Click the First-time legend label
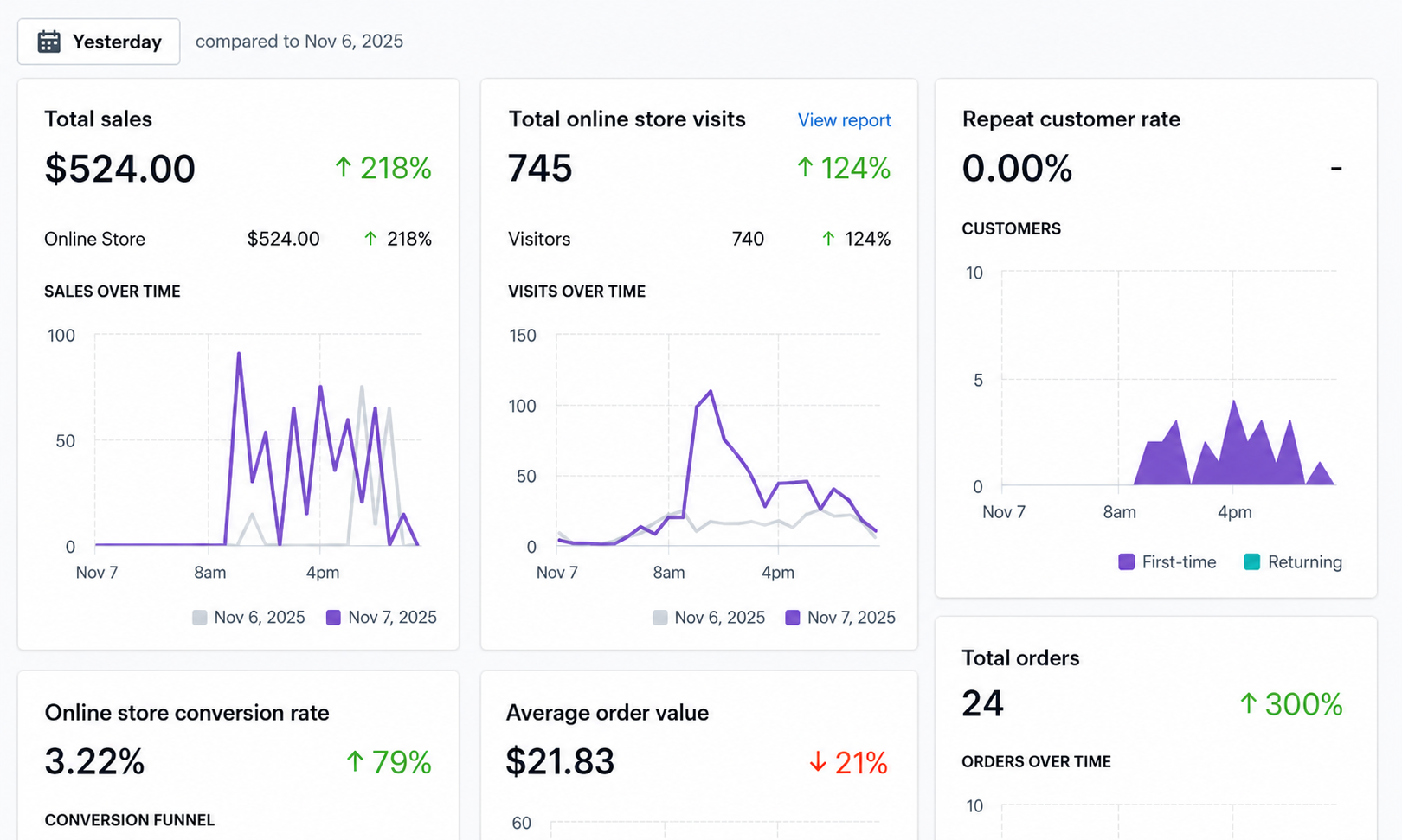 pos(1179,562)
